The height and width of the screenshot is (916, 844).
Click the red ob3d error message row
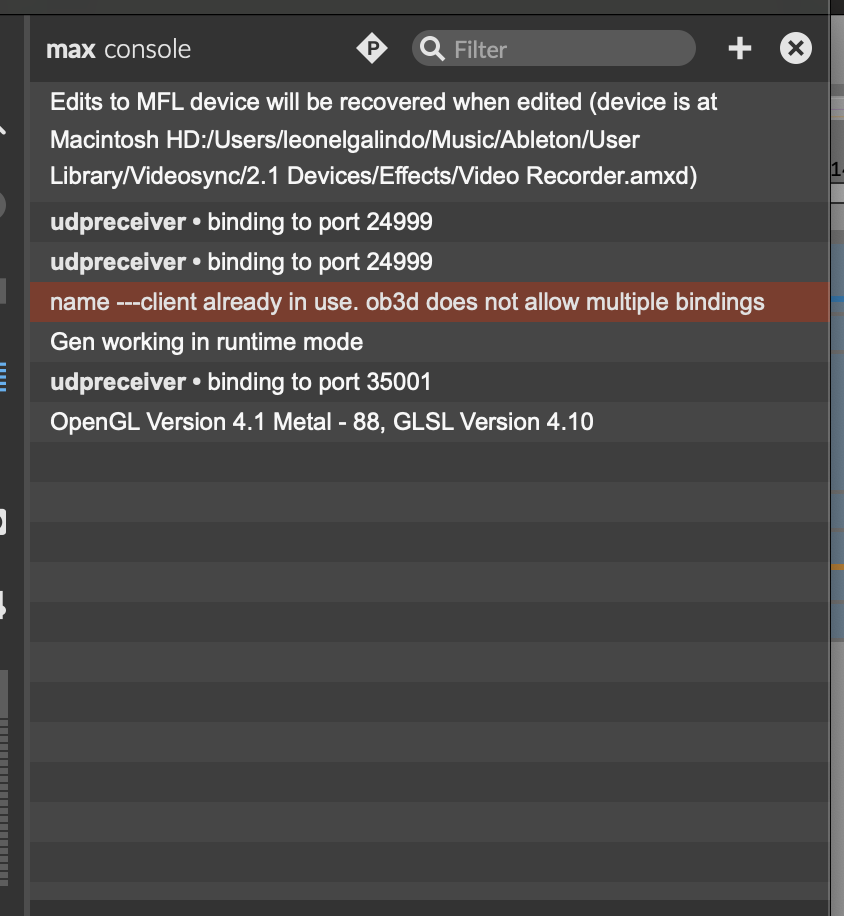point(407,302)
